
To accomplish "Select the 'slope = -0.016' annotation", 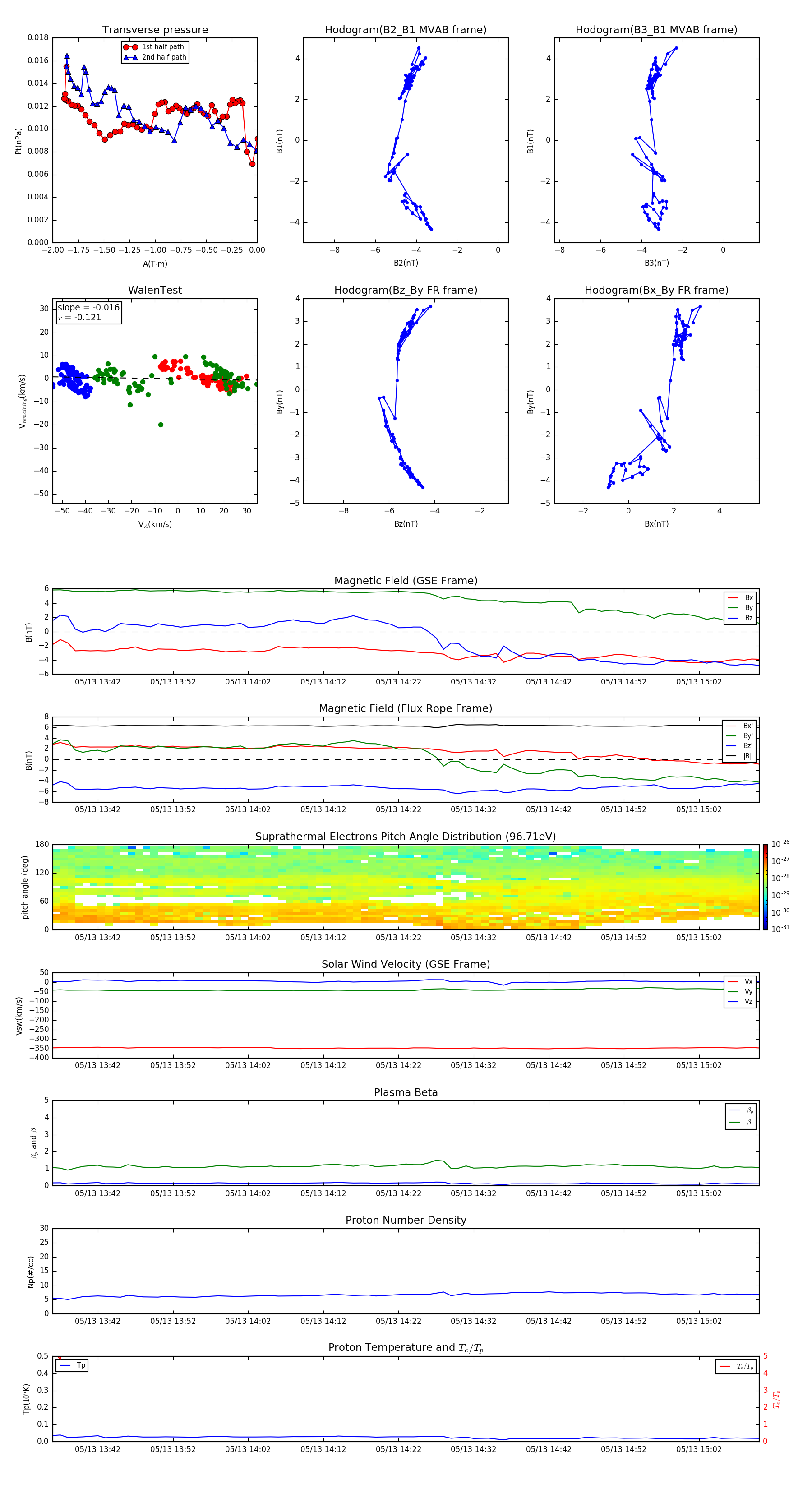I will pyautogui.click(x=88, y=308).
